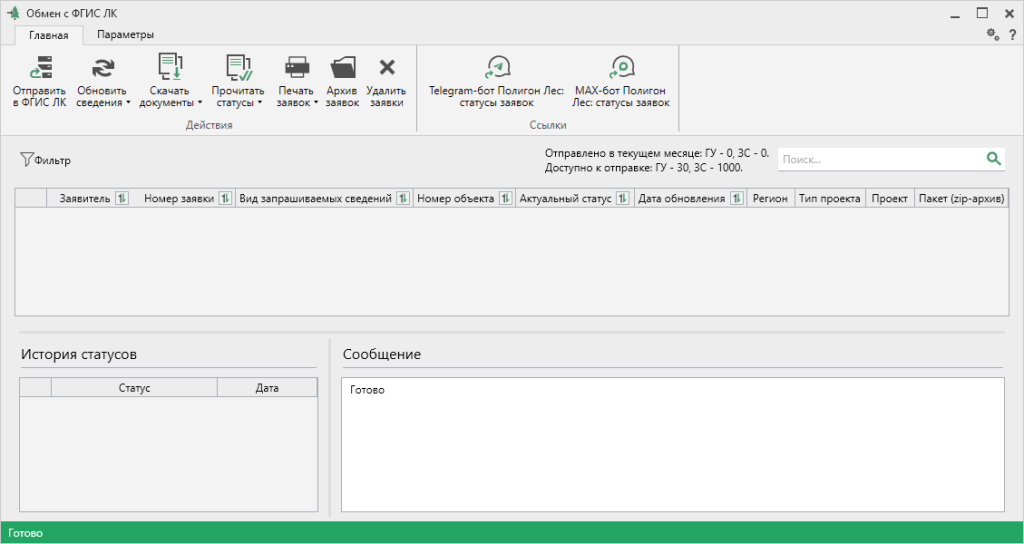Image resolution: width=1024 pixels, height=544 pixels.
Task: Open Telegram-бот Полигон Лес link icon
Action: click(496, 67)
